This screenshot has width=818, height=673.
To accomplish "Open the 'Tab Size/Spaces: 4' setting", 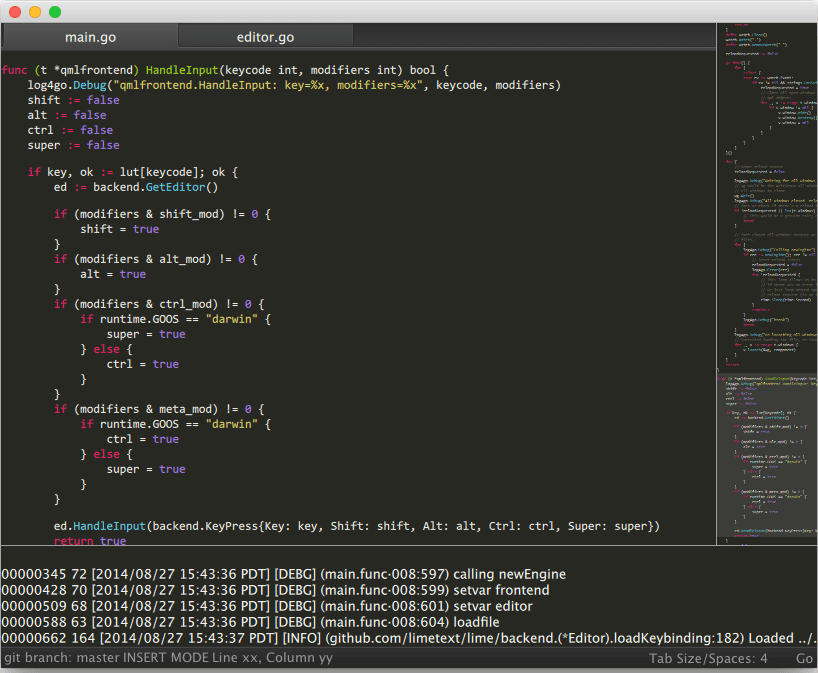I will point(708,658).
